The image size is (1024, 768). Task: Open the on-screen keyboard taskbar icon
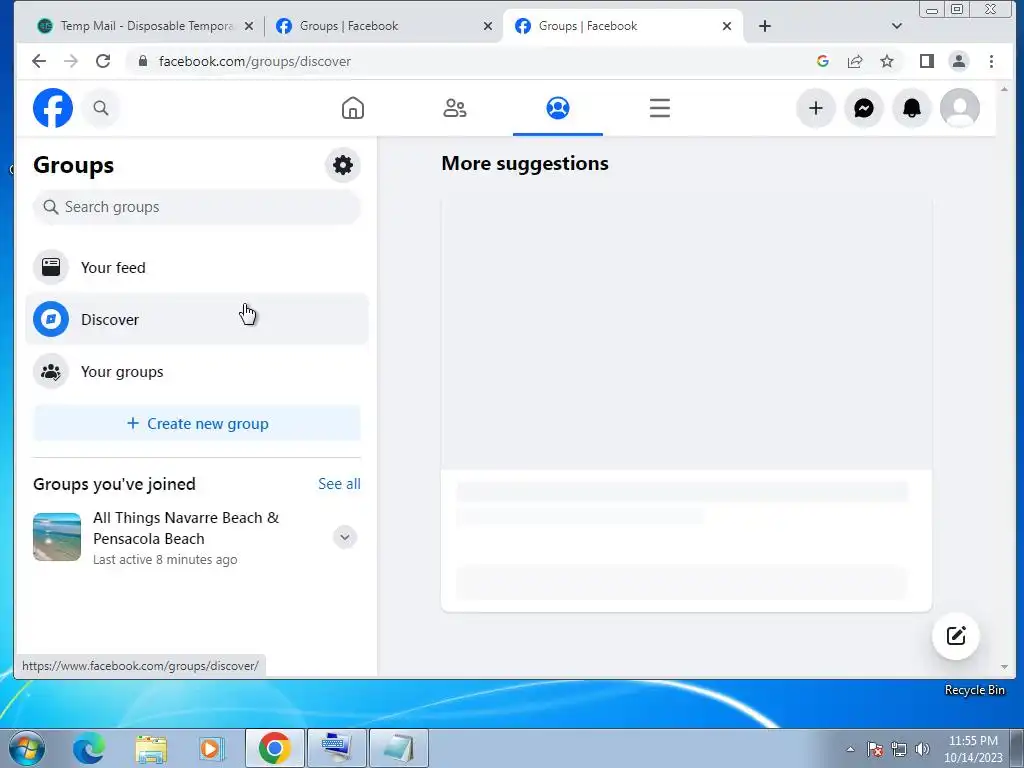(336, 748)
